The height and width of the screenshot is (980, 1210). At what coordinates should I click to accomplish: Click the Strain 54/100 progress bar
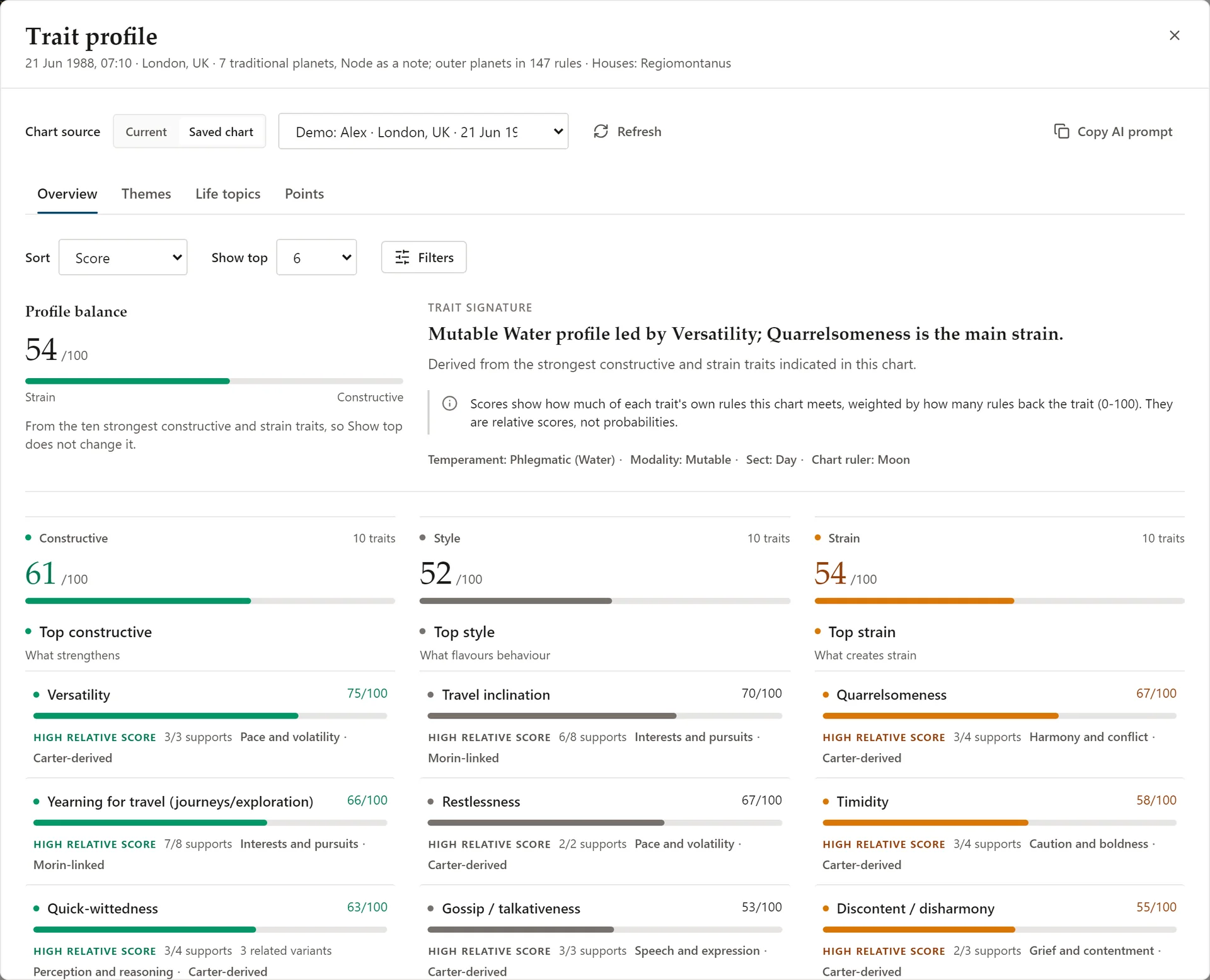(1000, 601)
